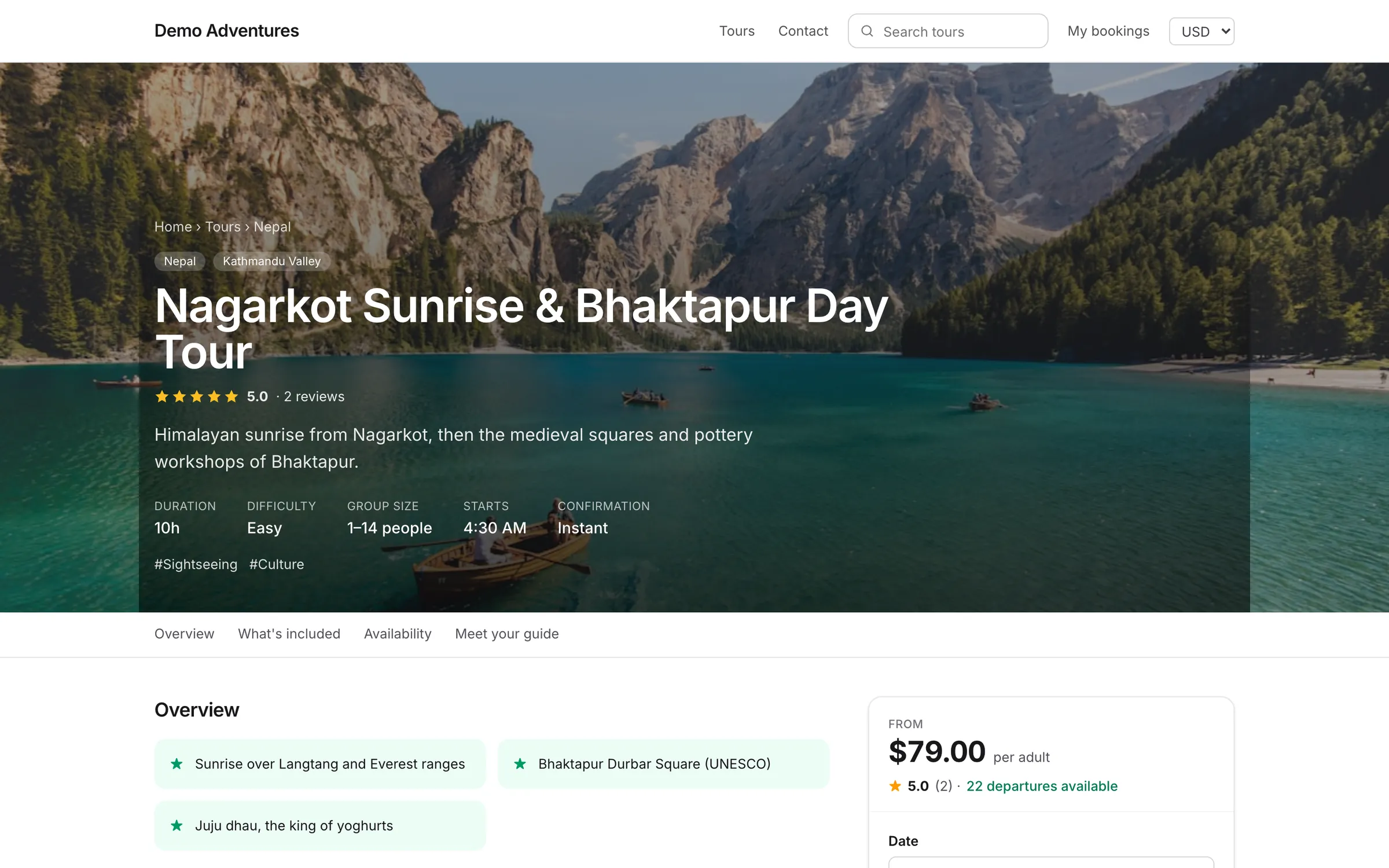Screen dimensions: 1389x868
Task: Click the star icon beside Bhaktapur Durbar Square
Action: [520, 764]
